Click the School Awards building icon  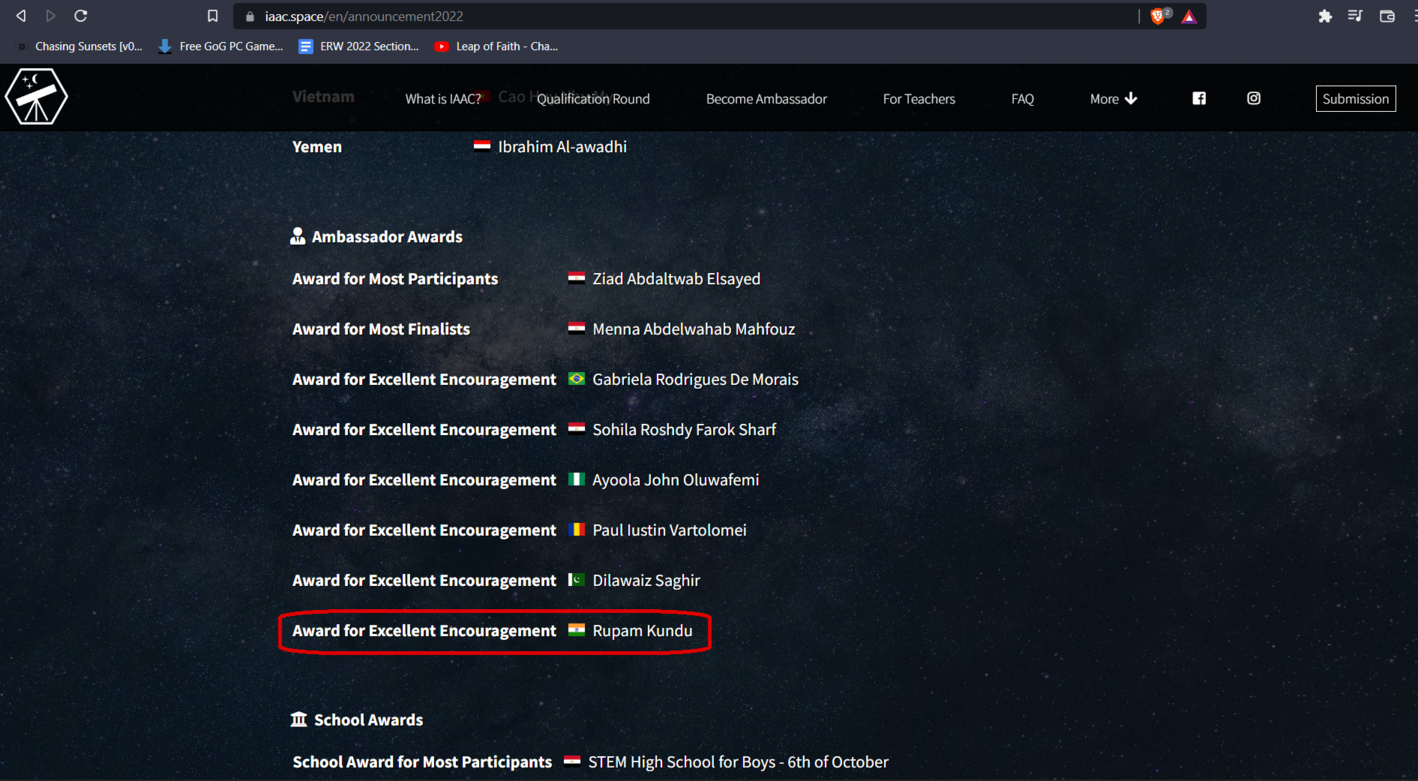point(297,718)
